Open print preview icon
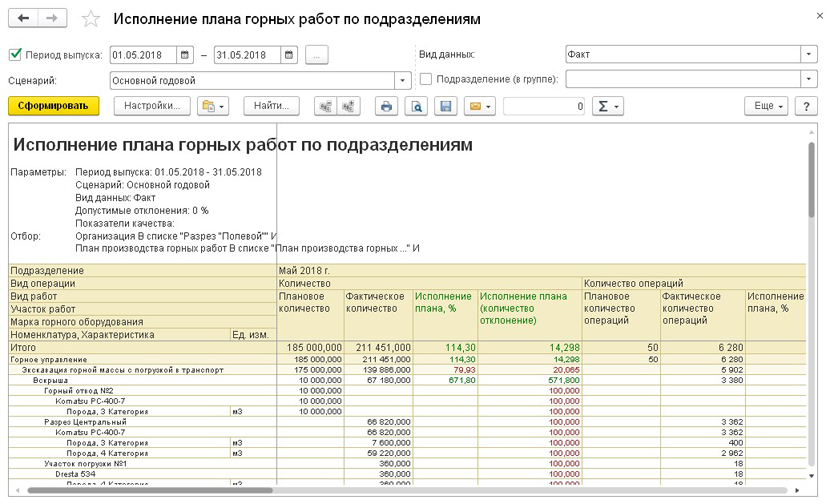Screen dimensions: 830x504 point(416,106)
